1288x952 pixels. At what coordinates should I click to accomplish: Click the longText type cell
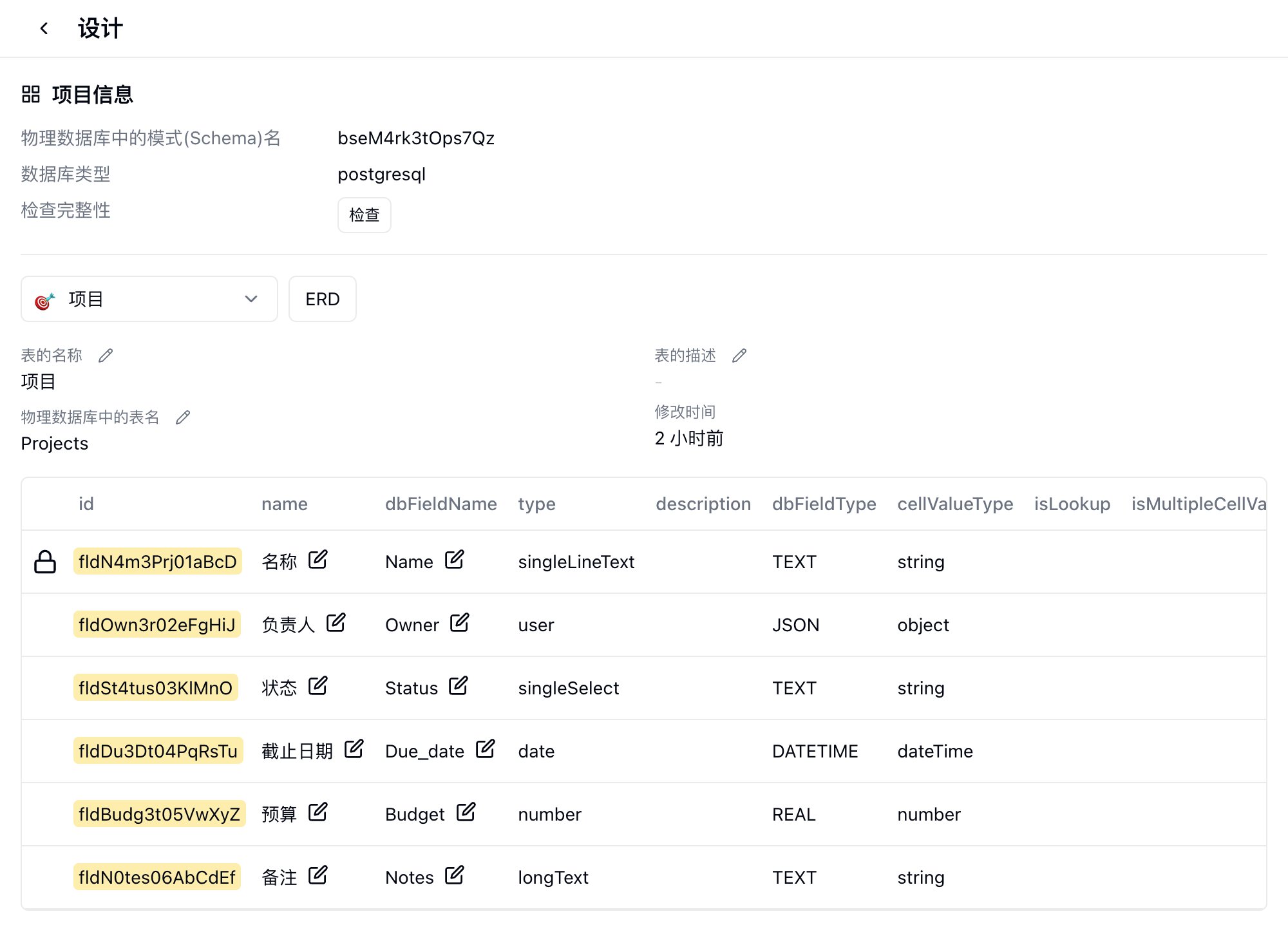553,877
